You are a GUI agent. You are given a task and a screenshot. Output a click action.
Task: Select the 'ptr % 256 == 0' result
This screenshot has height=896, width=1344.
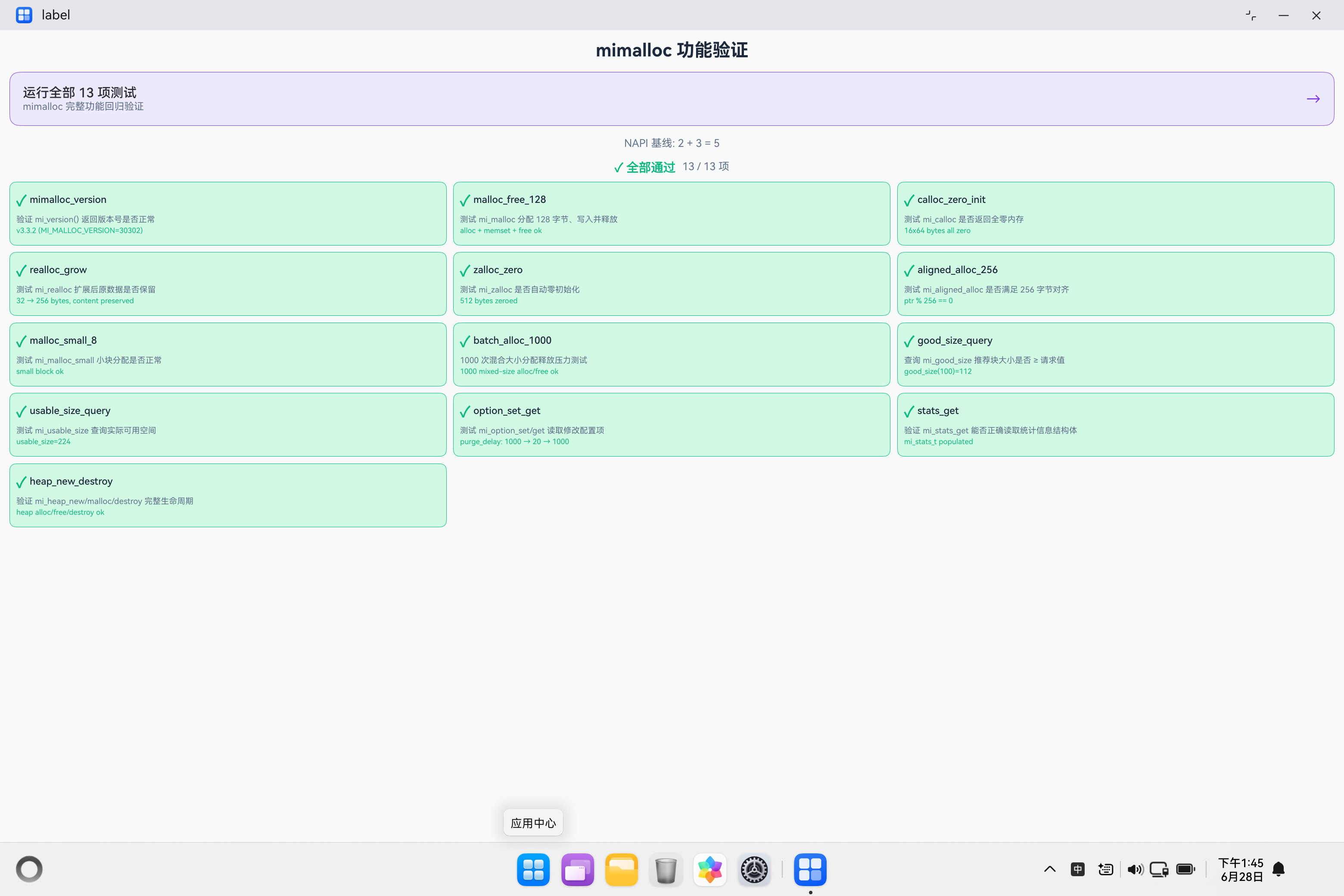928,301
